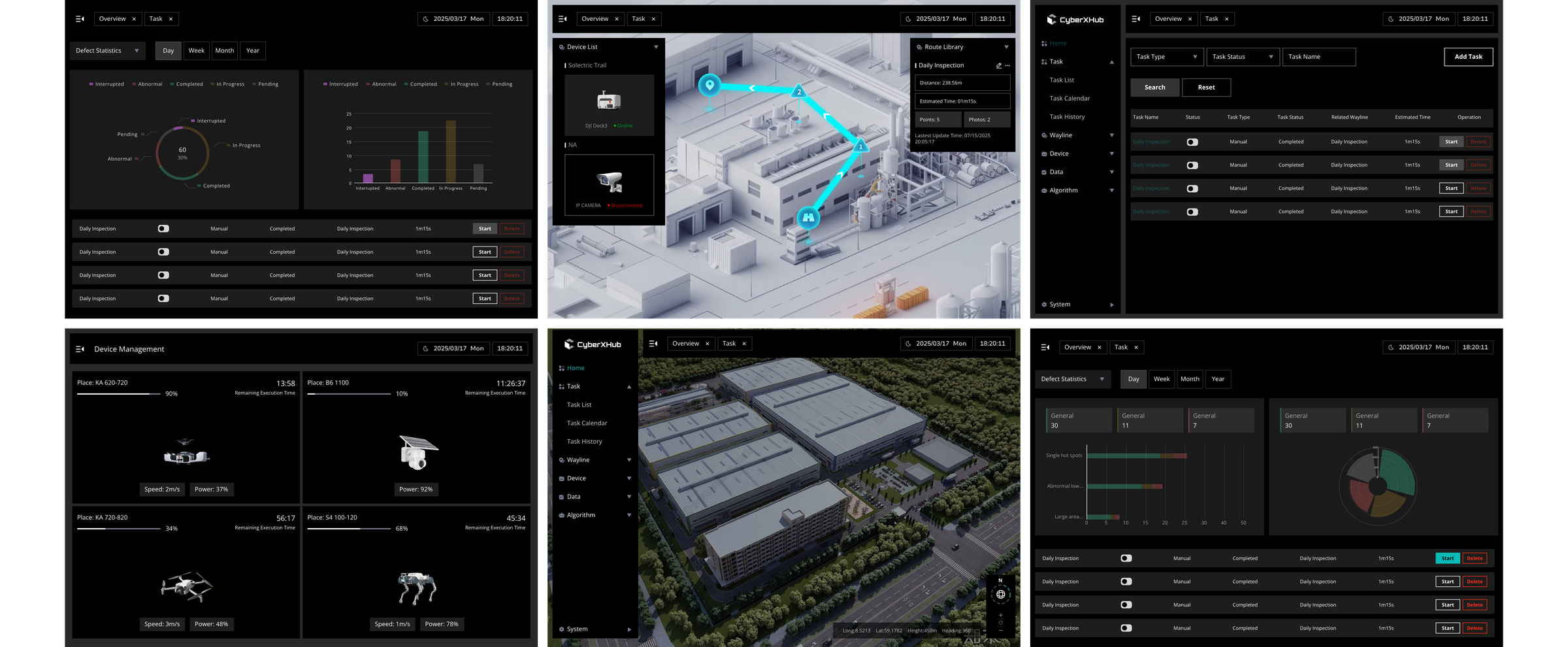Expand the Wayline arrow in the aerial view sidebar

[x=629, y=460]
